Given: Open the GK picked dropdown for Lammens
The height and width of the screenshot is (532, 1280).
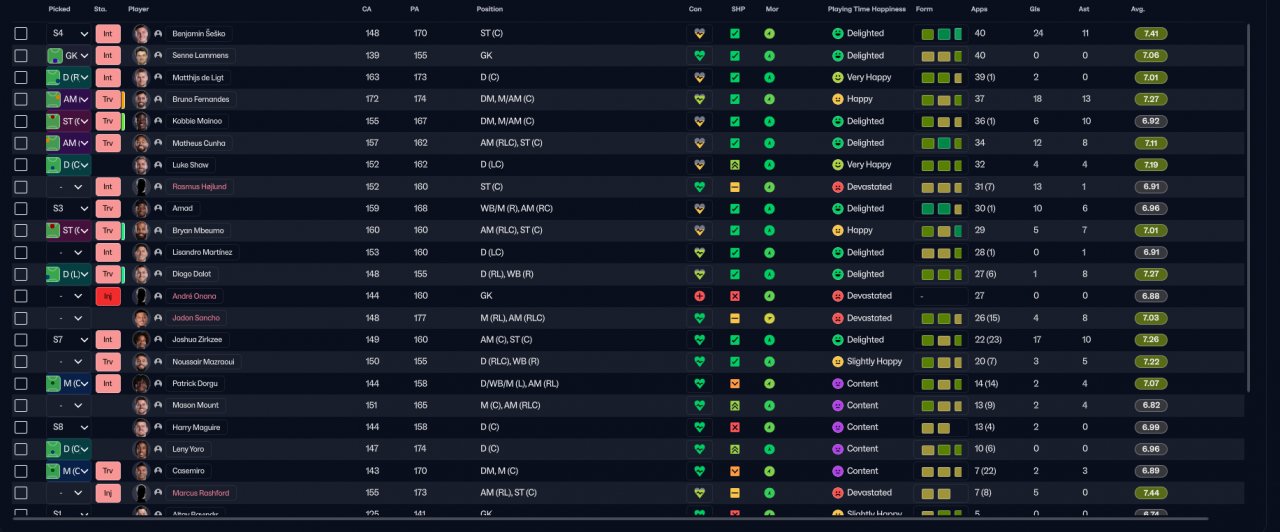Looking at the screenshot, I should pos(68,55).
